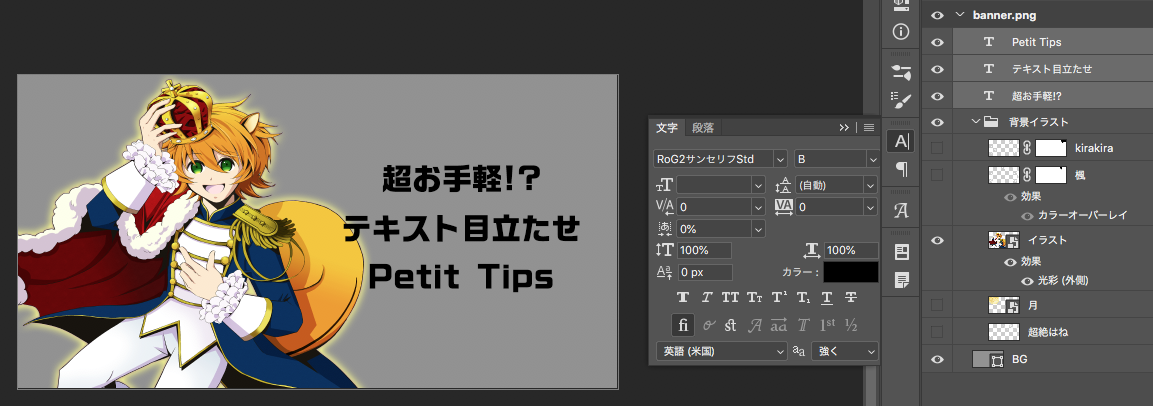Open the 英語 (米国) language dropdown
The image size is (1153, 406).
tap(721, 352)
